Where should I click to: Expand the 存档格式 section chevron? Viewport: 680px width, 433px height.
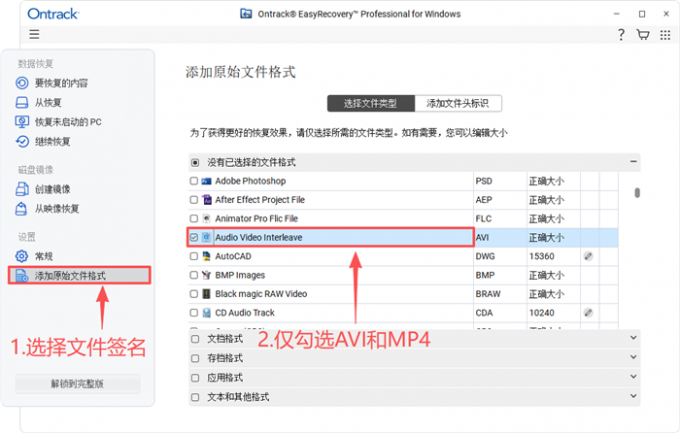tap(633, 357)
